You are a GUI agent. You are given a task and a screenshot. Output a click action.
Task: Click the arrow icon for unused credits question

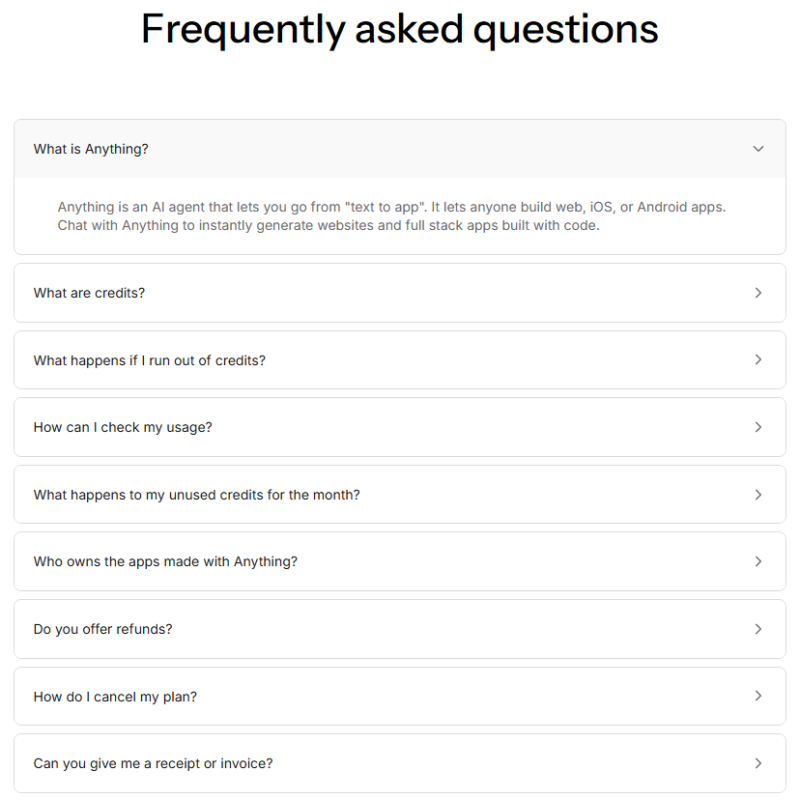[758, 495]
